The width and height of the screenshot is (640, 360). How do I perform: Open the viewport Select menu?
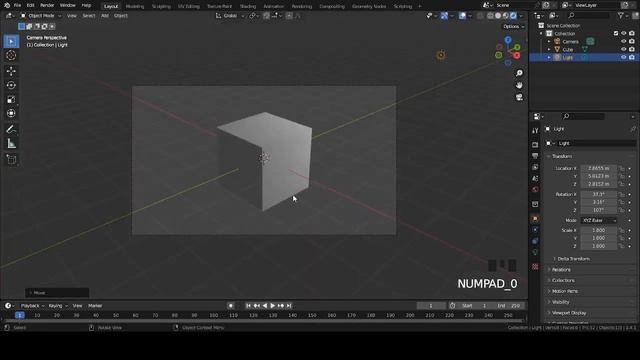pyautogui.click(x=89, y=16)
